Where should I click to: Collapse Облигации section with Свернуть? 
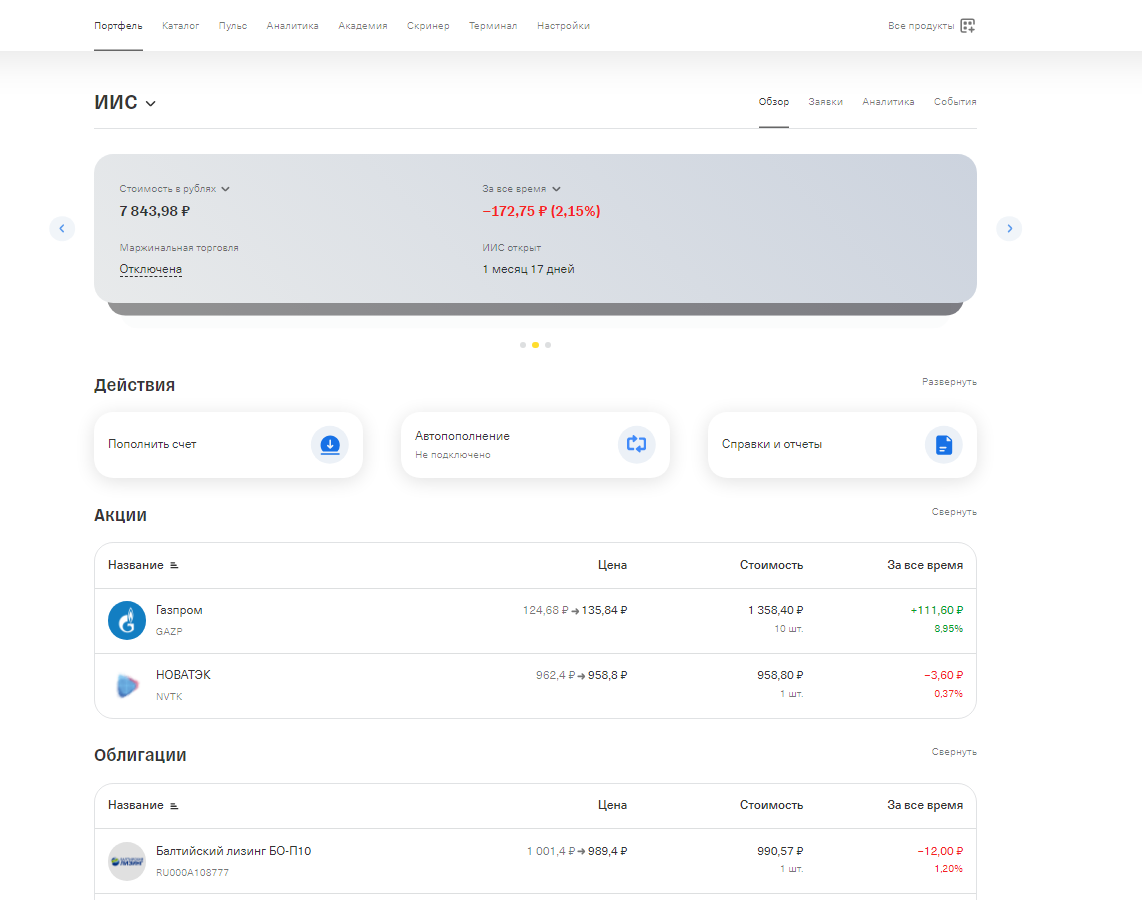[x=954, y=751]
